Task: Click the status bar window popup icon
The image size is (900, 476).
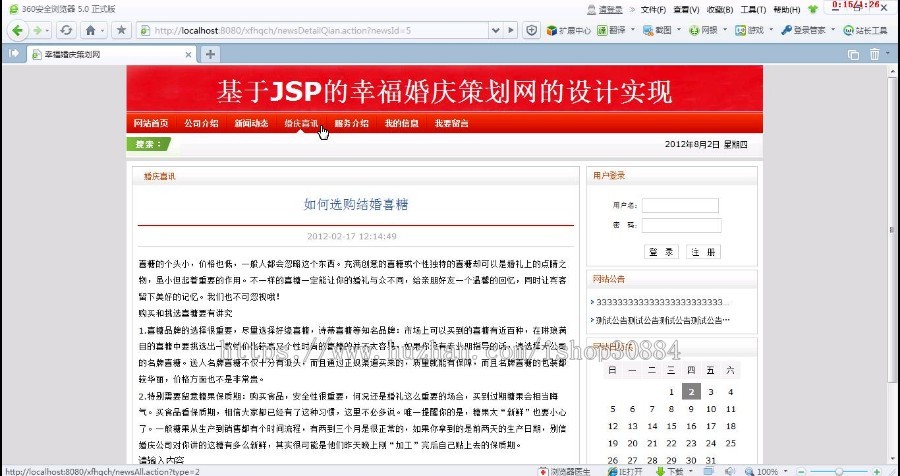Action: 709,471
